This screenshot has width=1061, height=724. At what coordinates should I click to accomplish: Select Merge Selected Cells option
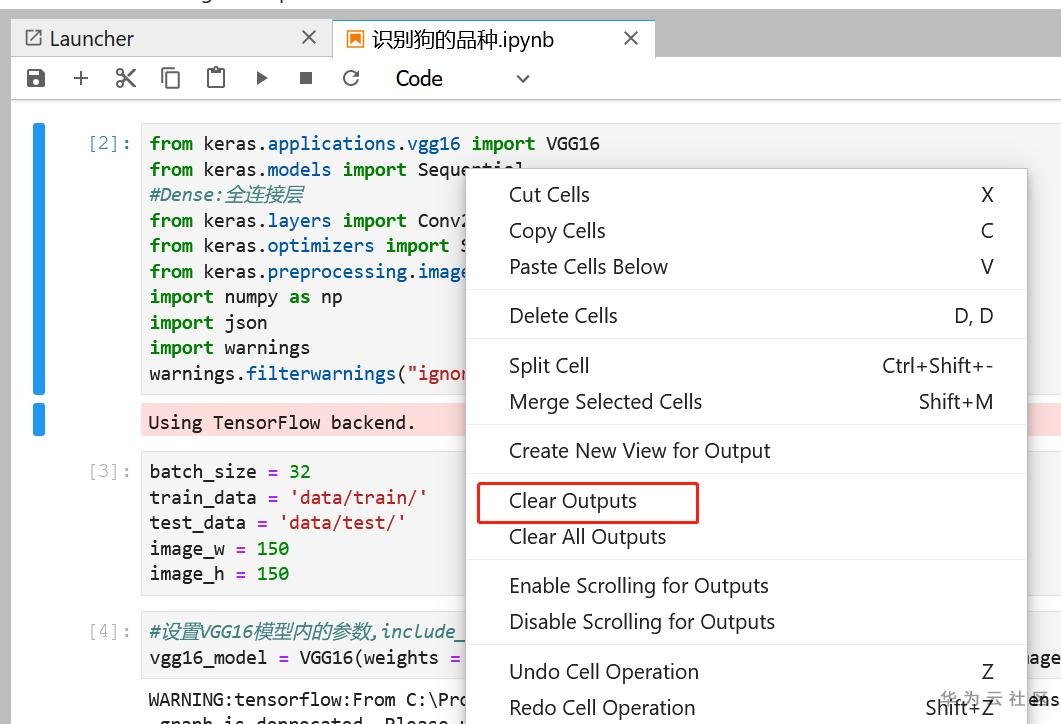[x=605, y=402]
